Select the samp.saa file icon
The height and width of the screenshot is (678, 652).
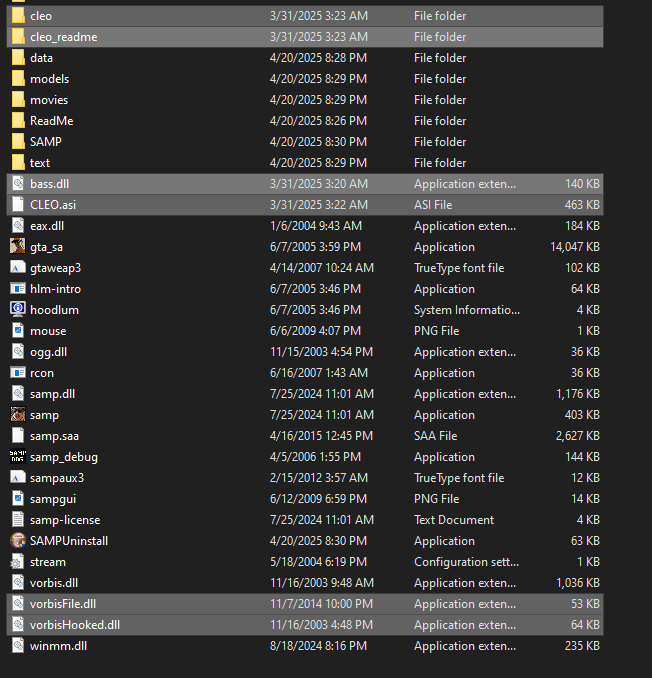point(18,436)
